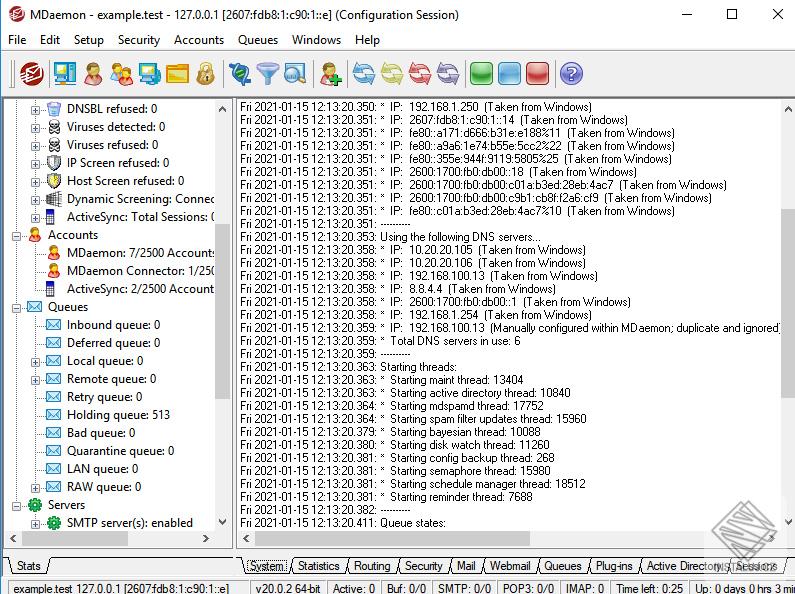The image size is (795, 594).
Task: Collapse the Queues tree node
Action: (16, 308)
